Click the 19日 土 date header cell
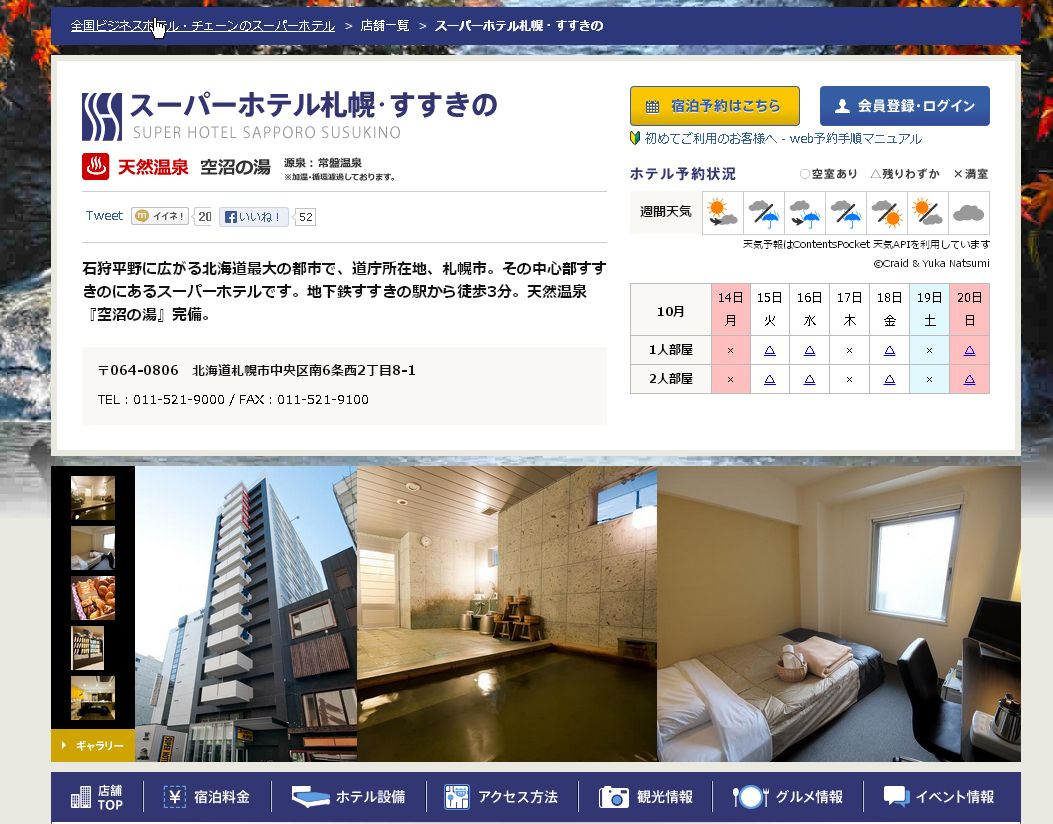The image size is (1053, 824). click(929, 310)
